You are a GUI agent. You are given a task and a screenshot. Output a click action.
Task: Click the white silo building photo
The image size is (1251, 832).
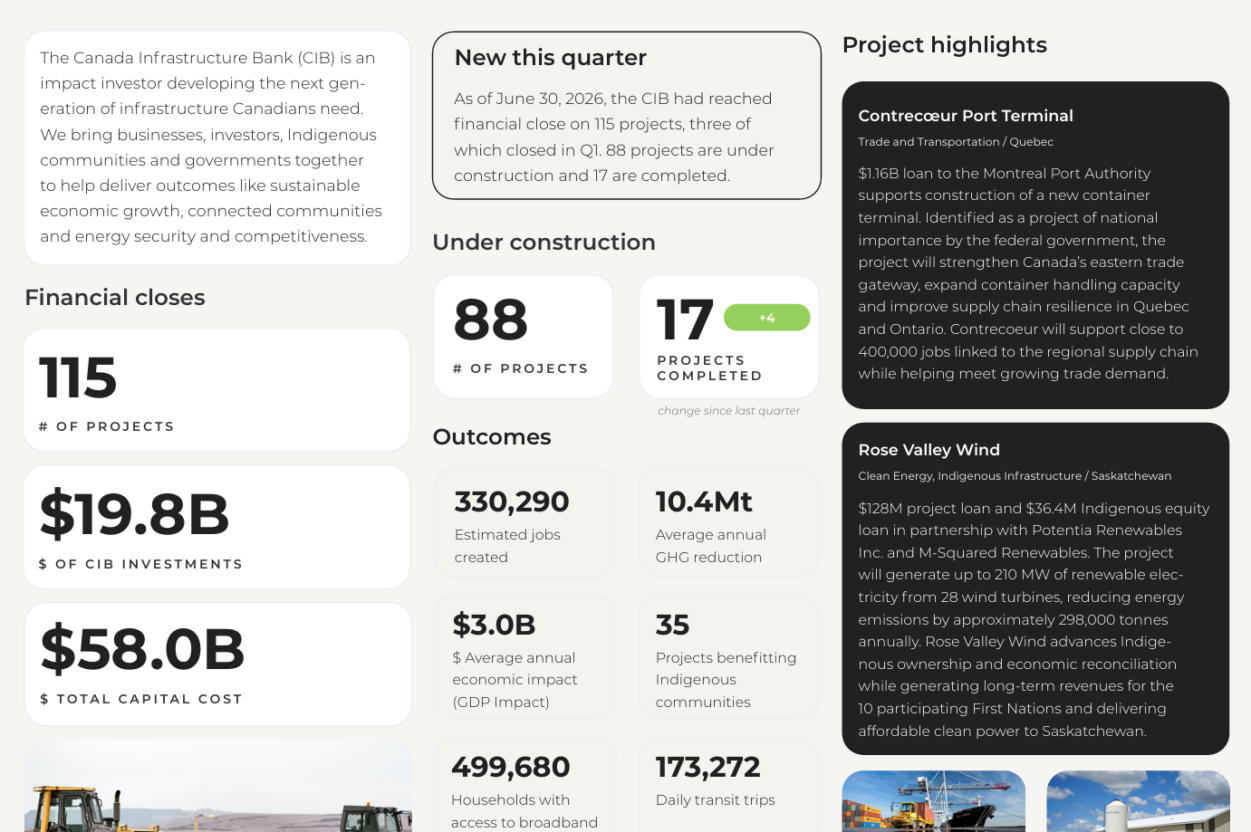[1138, 801]
